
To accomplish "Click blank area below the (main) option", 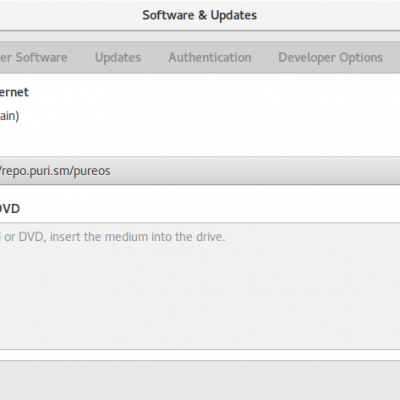I will coord(200,140).
